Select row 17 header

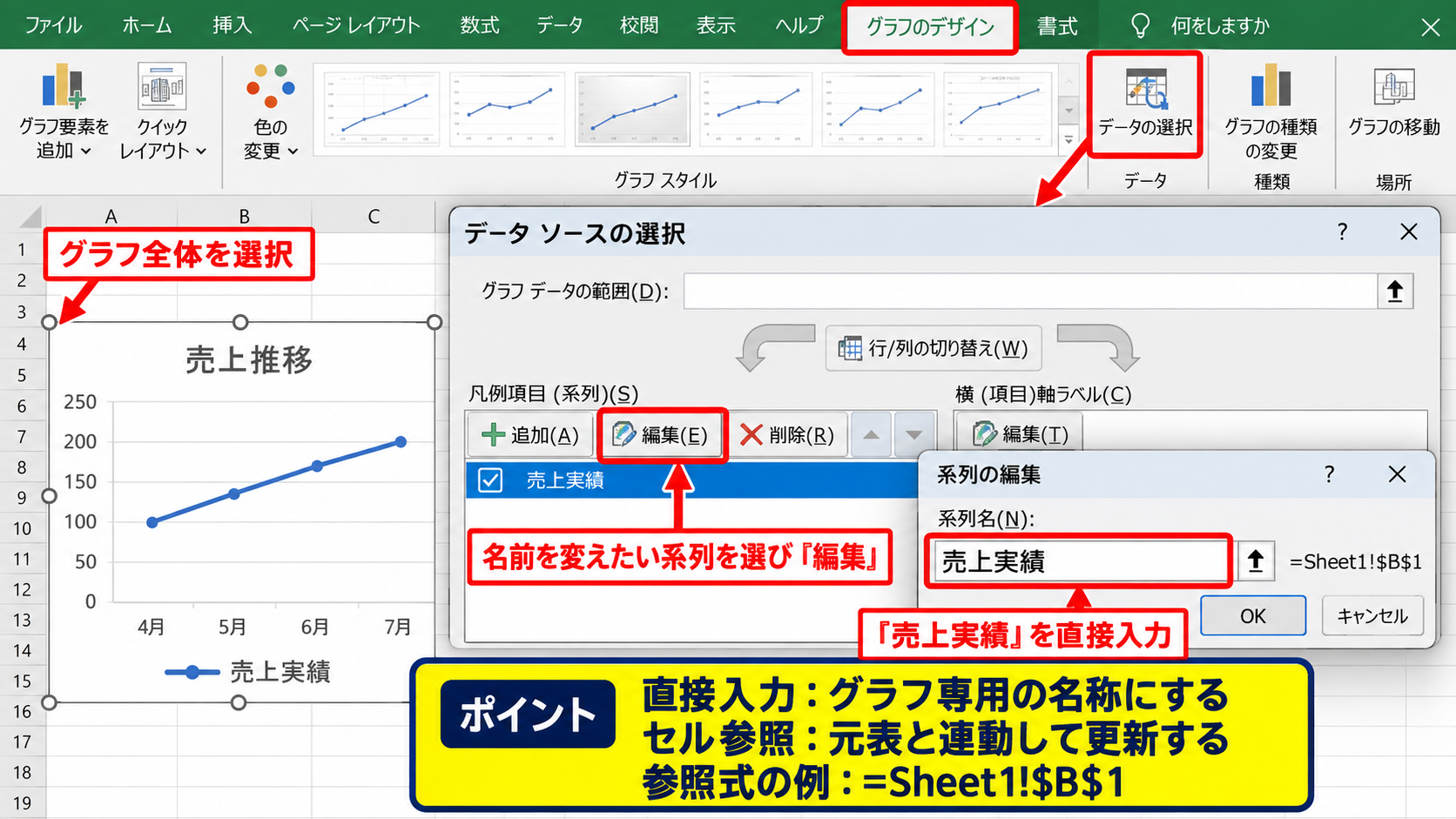[22, 742]
